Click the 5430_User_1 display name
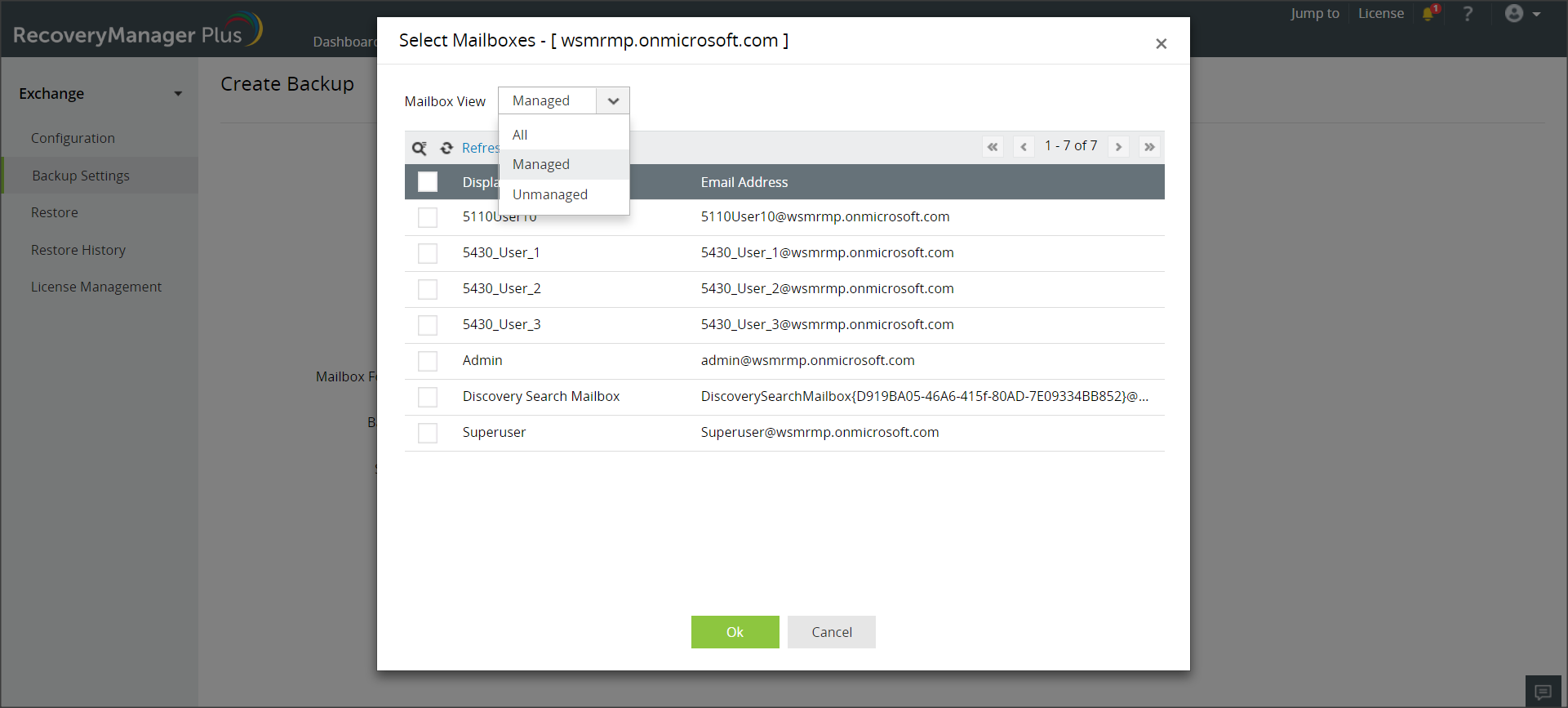The height and width of the screenshot is (708, 1568). pos(501,252)
